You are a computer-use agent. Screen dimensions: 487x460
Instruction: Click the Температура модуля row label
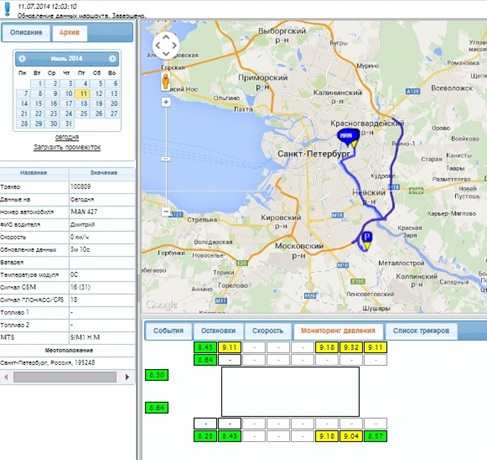[x=29, y=275]
